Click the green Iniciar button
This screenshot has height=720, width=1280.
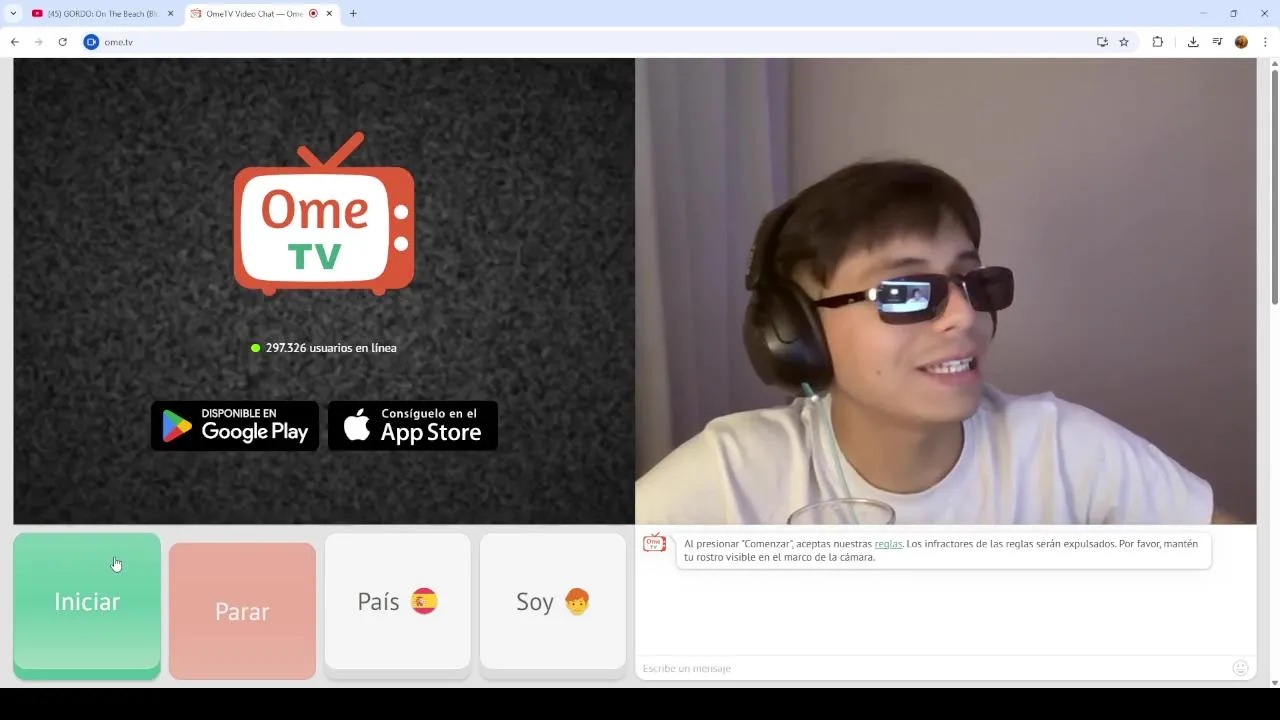pos(87,606)
